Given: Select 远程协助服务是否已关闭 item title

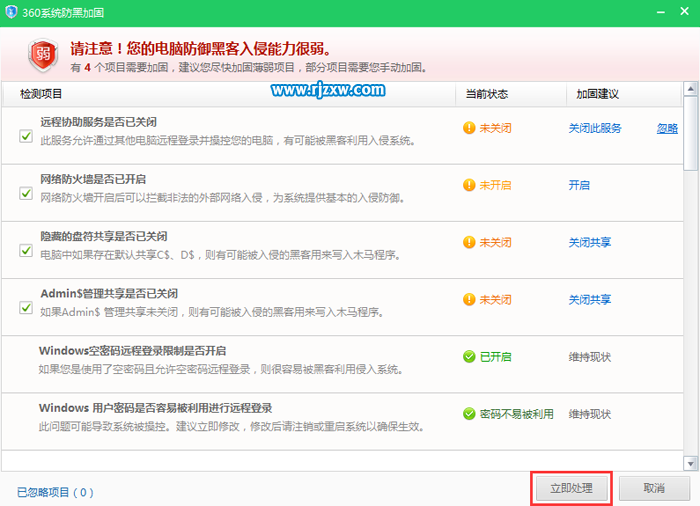Looking at the screenshot, I should 99,122.
